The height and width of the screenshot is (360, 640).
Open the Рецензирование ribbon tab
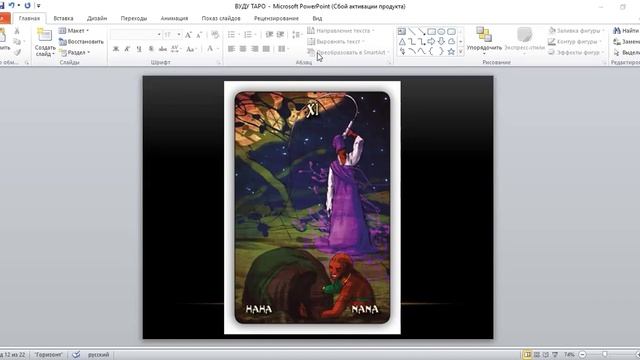point(276,18)
